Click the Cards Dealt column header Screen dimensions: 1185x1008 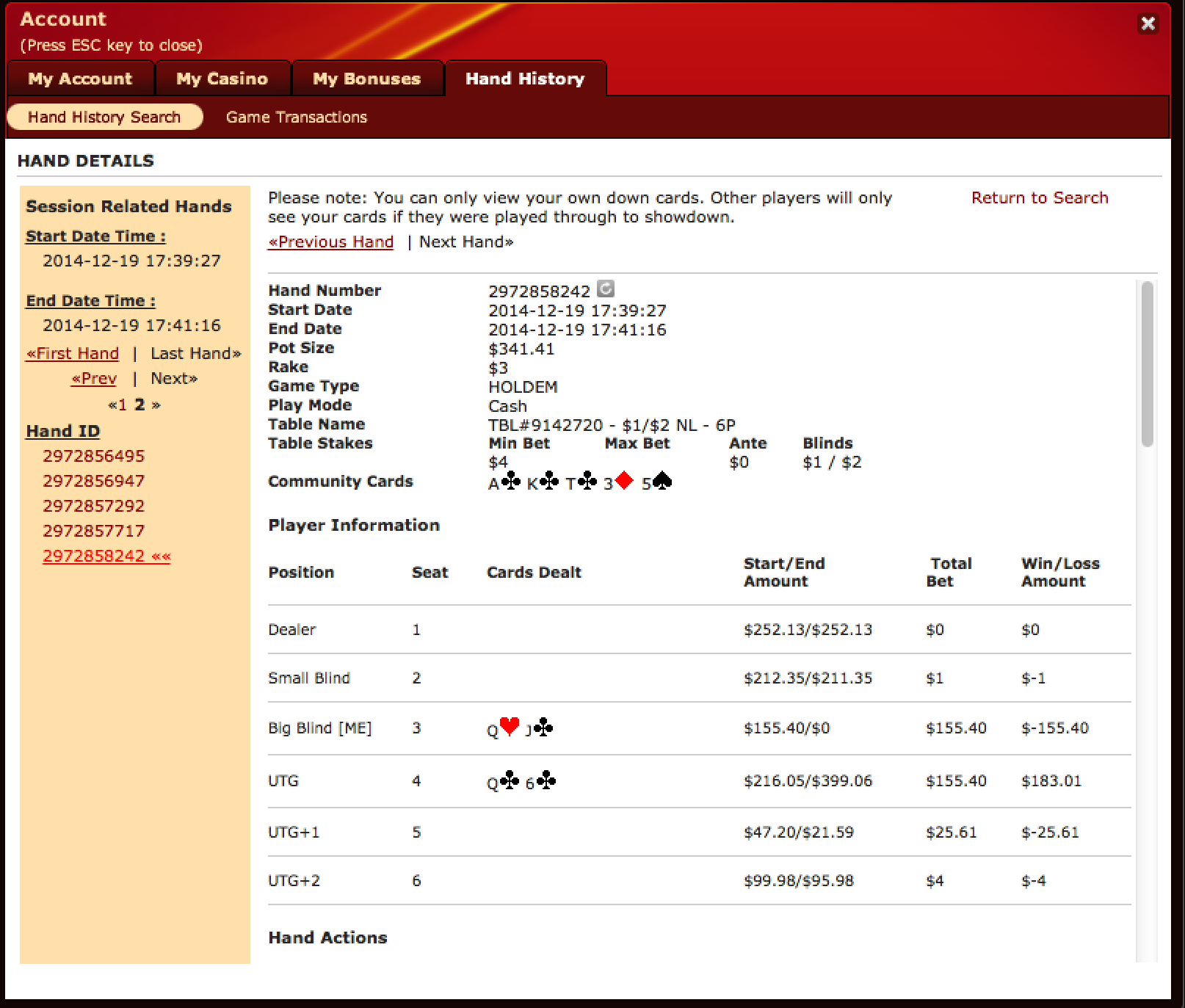(534, 573)
